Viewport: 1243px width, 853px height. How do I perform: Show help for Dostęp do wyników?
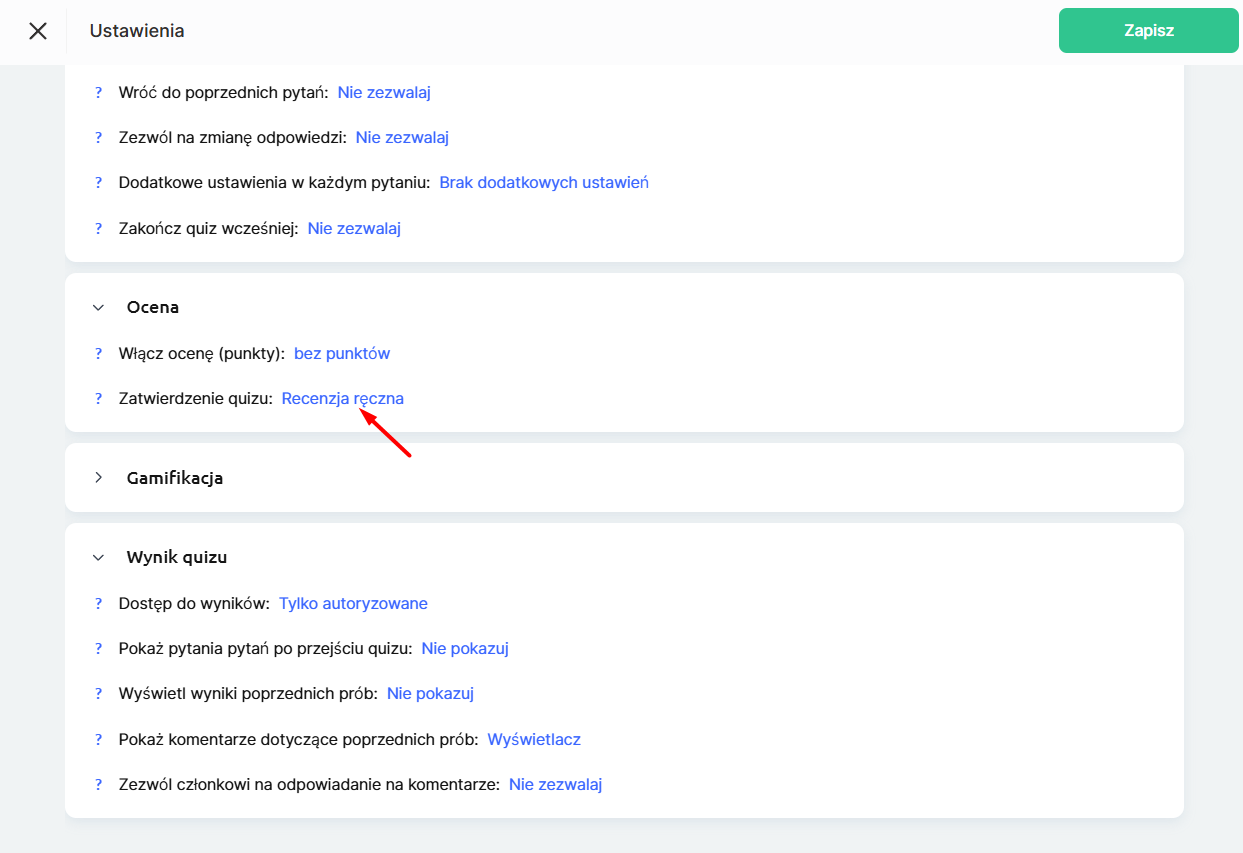(99, 603)
